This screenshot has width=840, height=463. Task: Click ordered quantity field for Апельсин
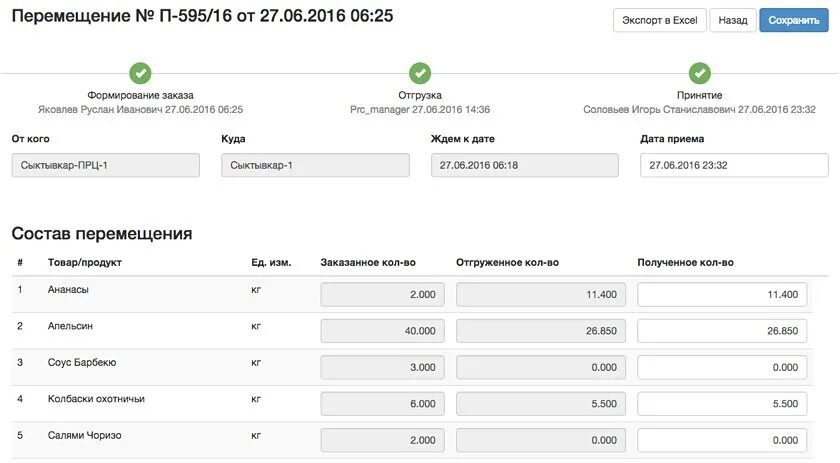pyautogui.click(x=382, y=331)
